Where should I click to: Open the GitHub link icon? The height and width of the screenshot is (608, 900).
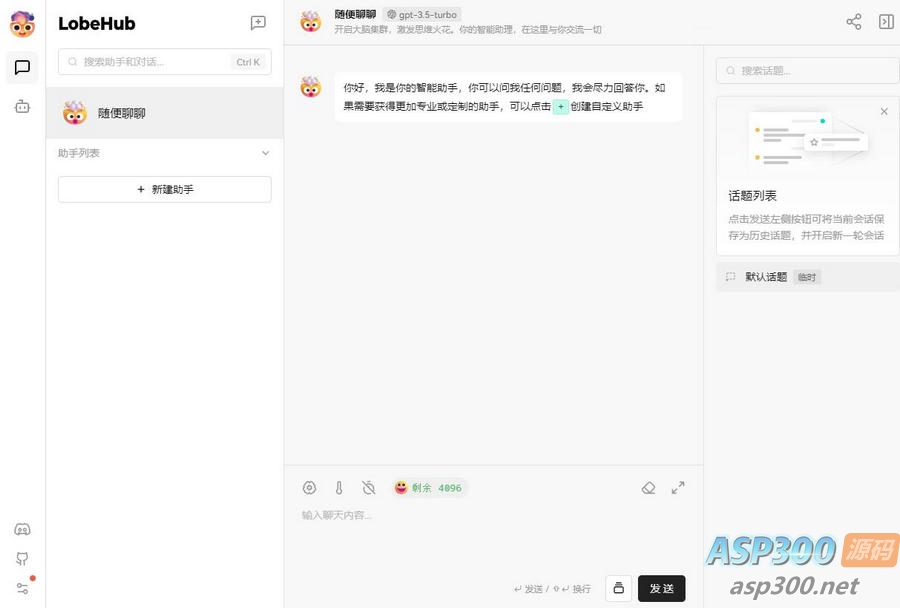pyautogui.click(x=22, y=559)
